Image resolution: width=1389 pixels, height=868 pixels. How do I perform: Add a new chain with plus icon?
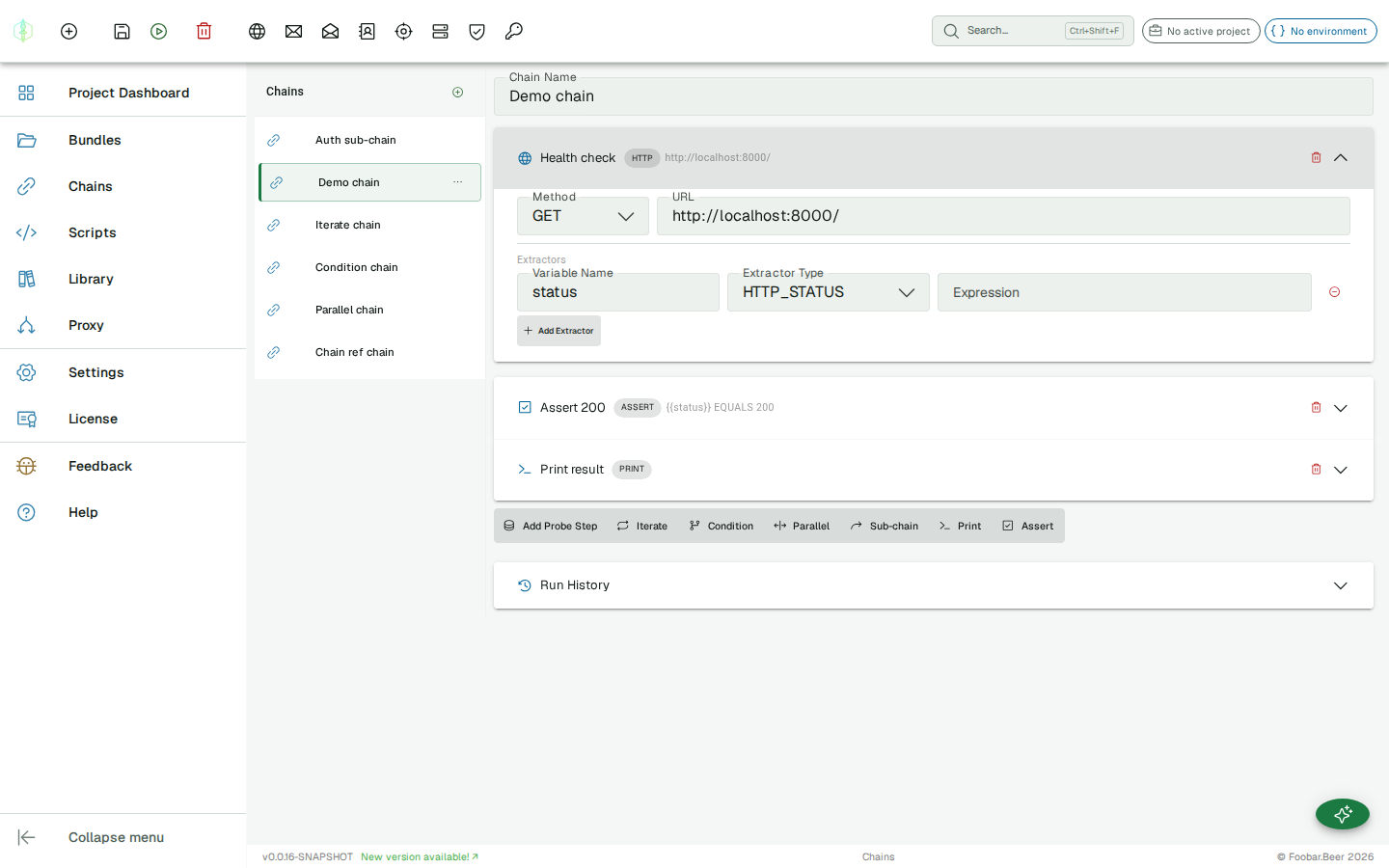(x=458, y=92)
